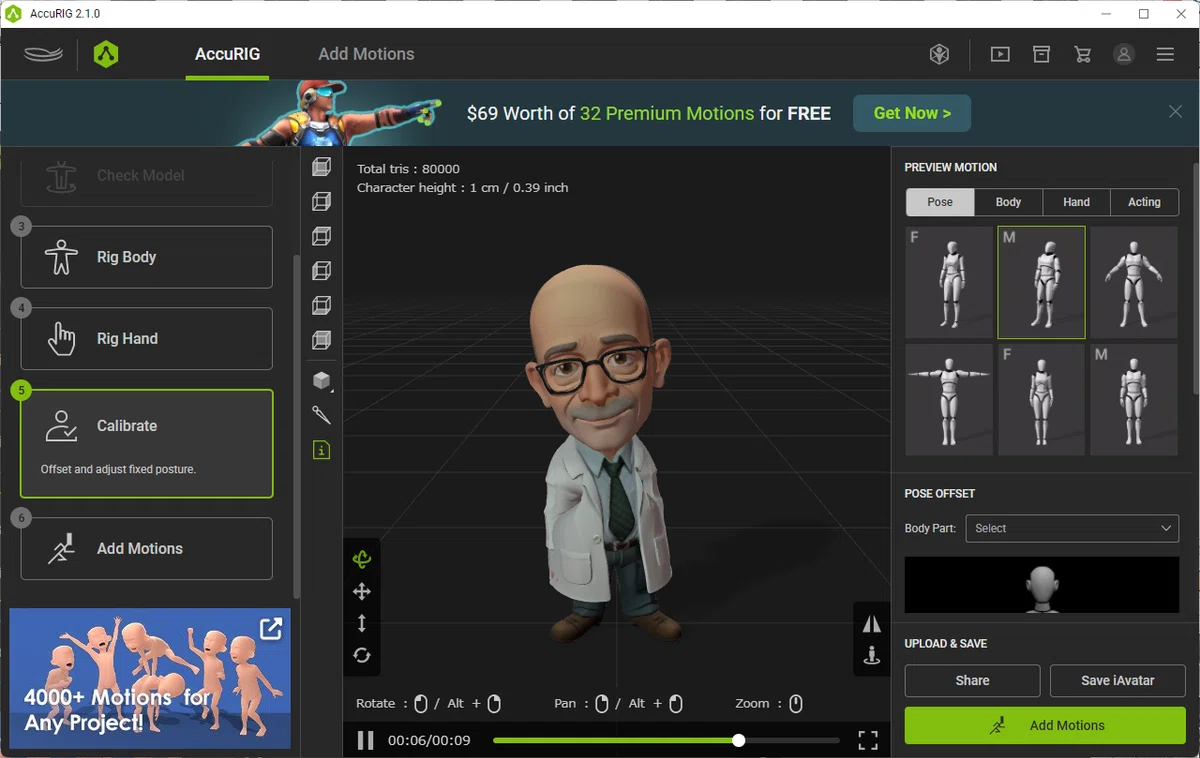Select the third camera view cube icon

pyautogui.click(x=321, y=236)
